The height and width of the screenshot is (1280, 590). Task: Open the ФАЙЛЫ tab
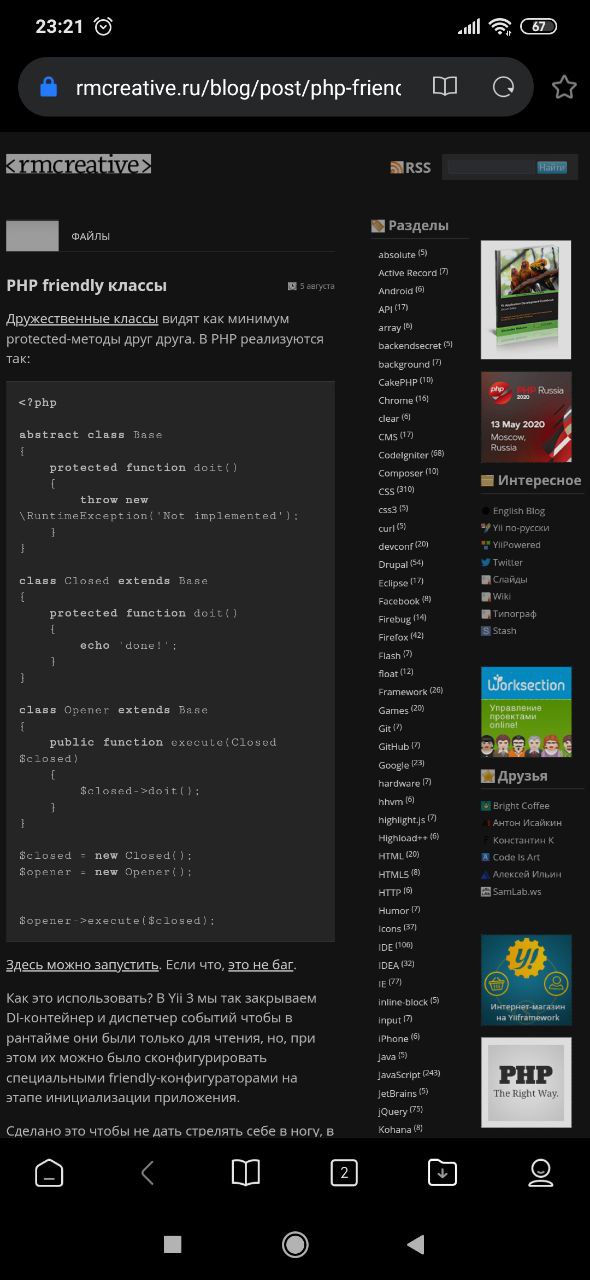[x=90, y=236]
